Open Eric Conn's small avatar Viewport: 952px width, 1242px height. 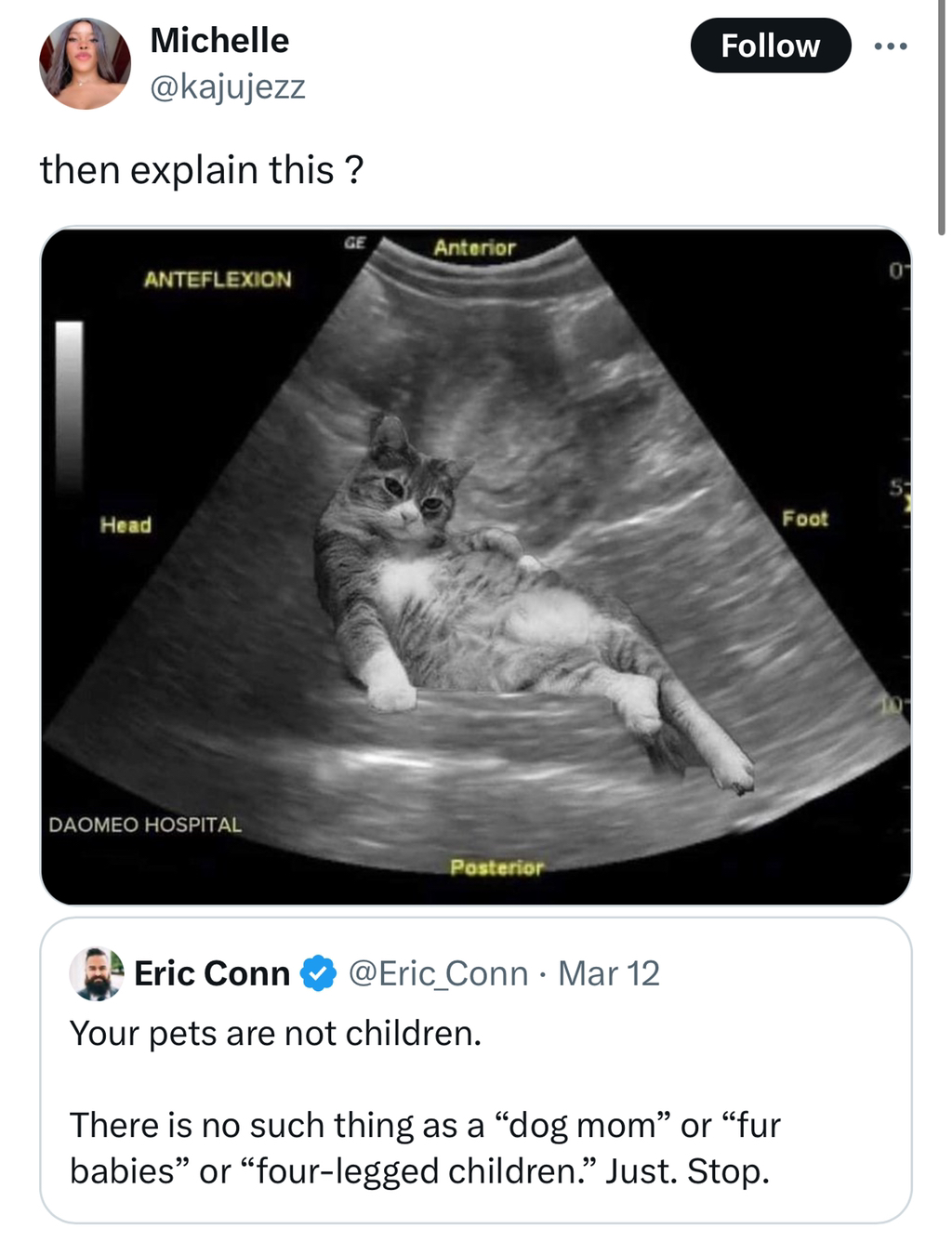(97, 973)
